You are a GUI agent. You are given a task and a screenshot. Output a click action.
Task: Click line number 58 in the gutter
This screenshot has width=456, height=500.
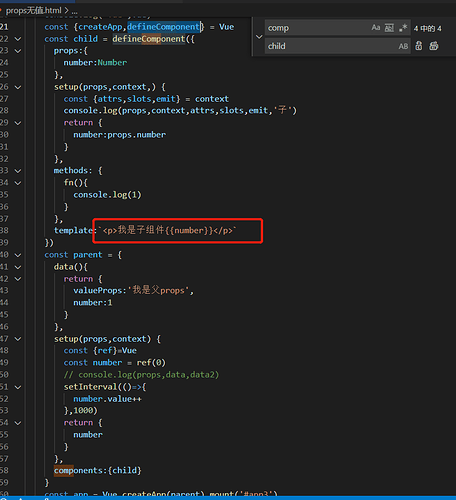[4, 471]
